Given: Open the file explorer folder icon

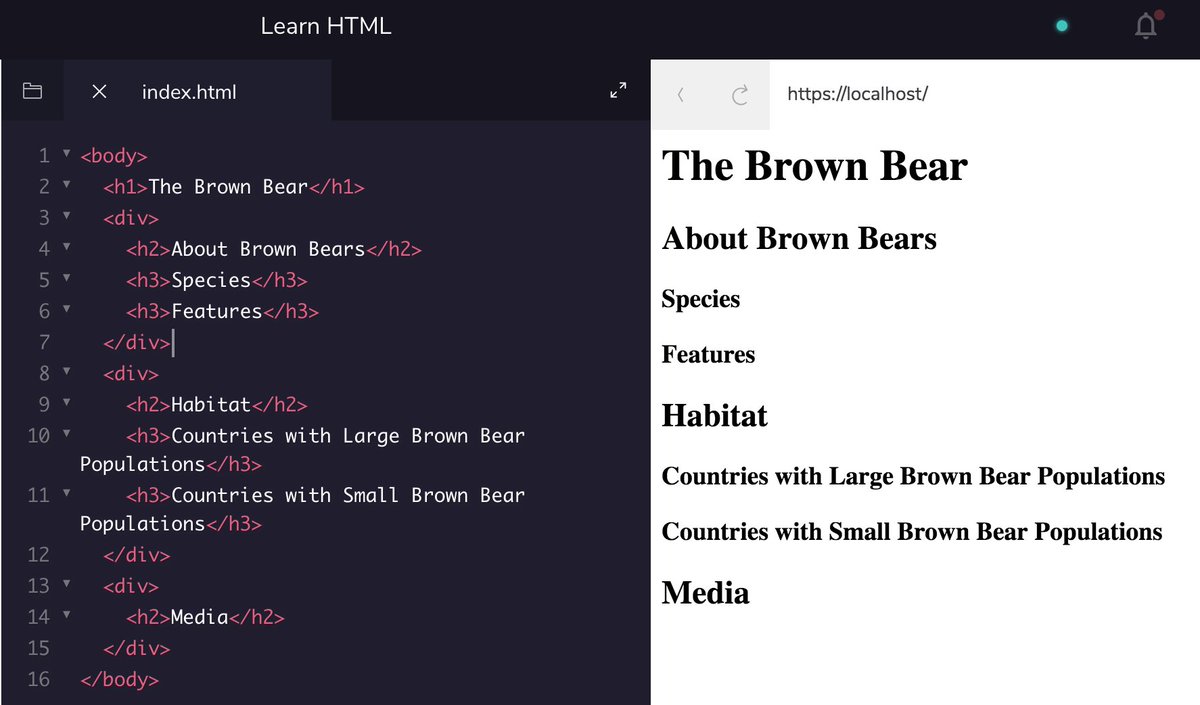Looking at the screenshot, I should pos(32,90).
